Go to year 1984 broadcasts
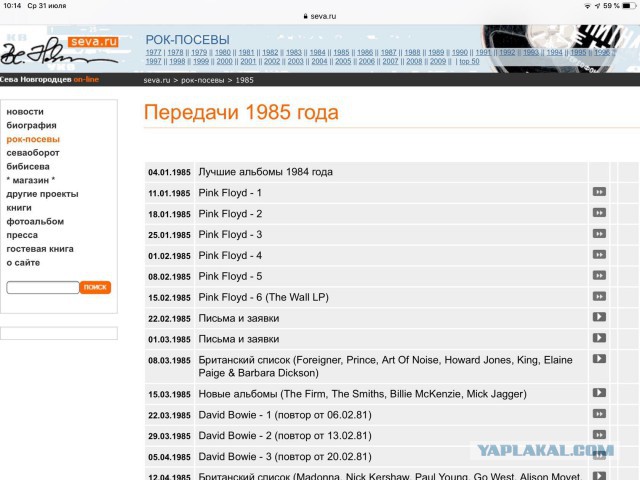Viewport: 640px width, 480px height. [318, 53]
